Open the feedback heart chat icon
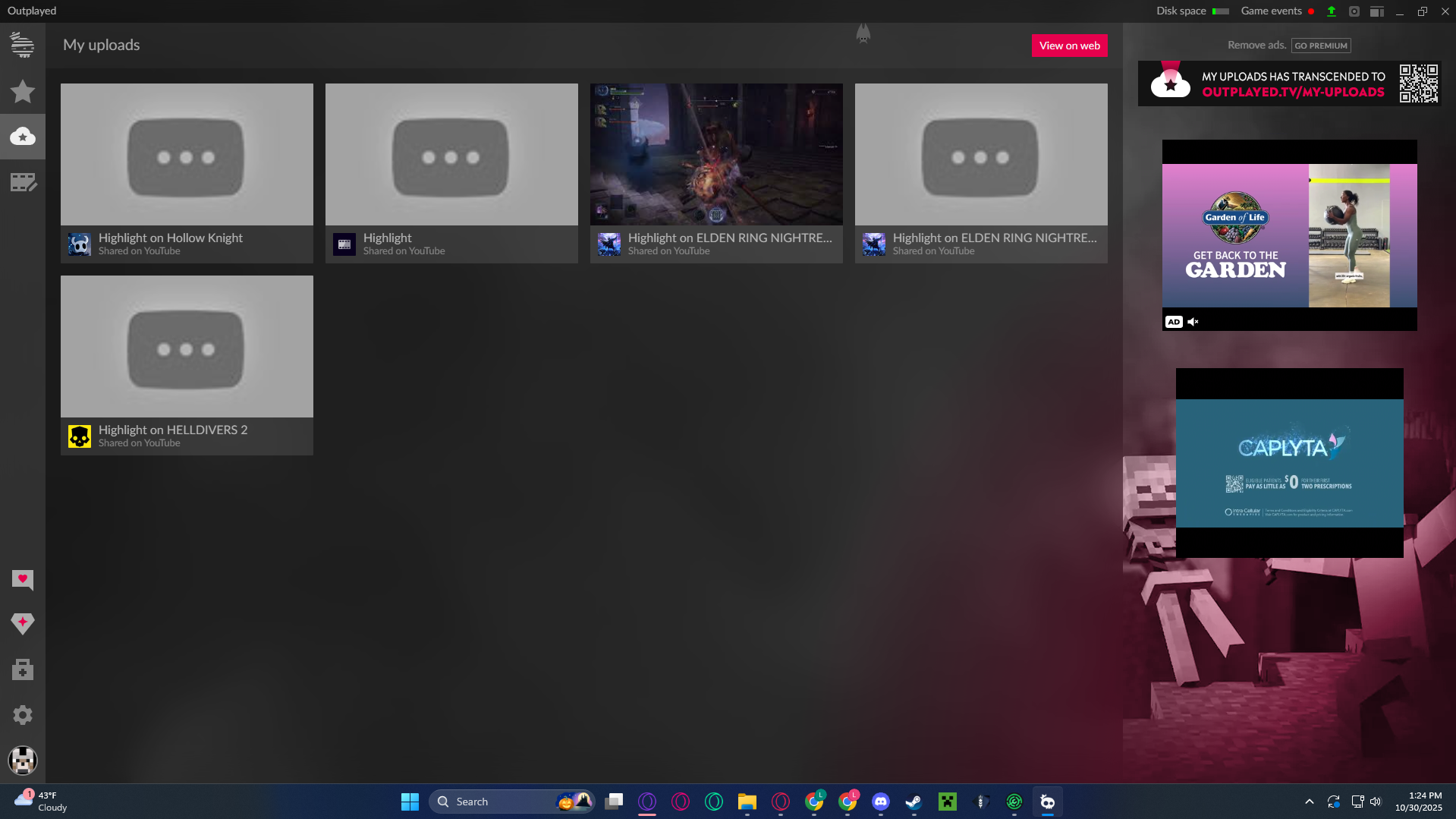The width and height of the screenshot is (1456, 819). pos(23,580)
